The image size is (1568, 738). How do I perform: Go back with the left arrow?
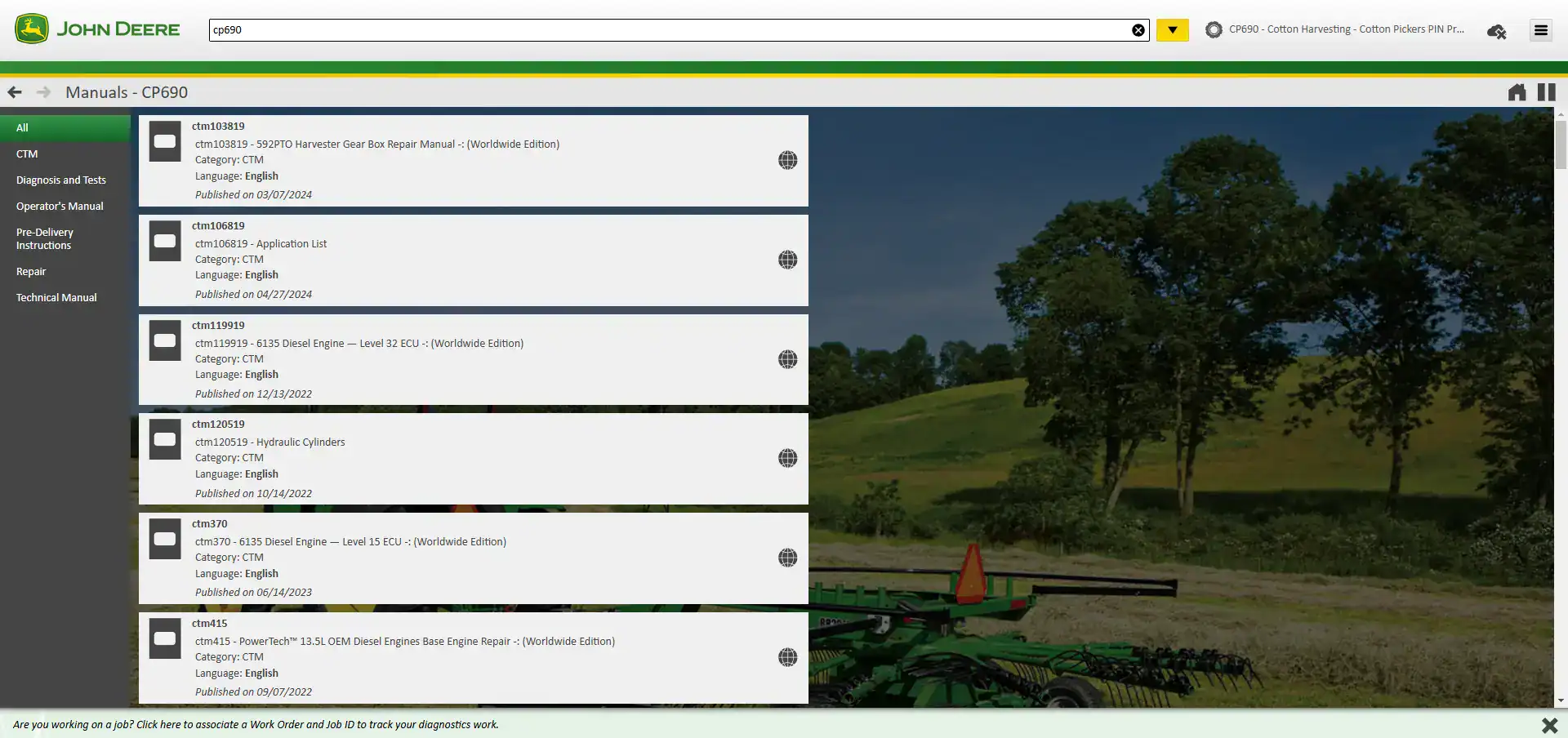15,92
